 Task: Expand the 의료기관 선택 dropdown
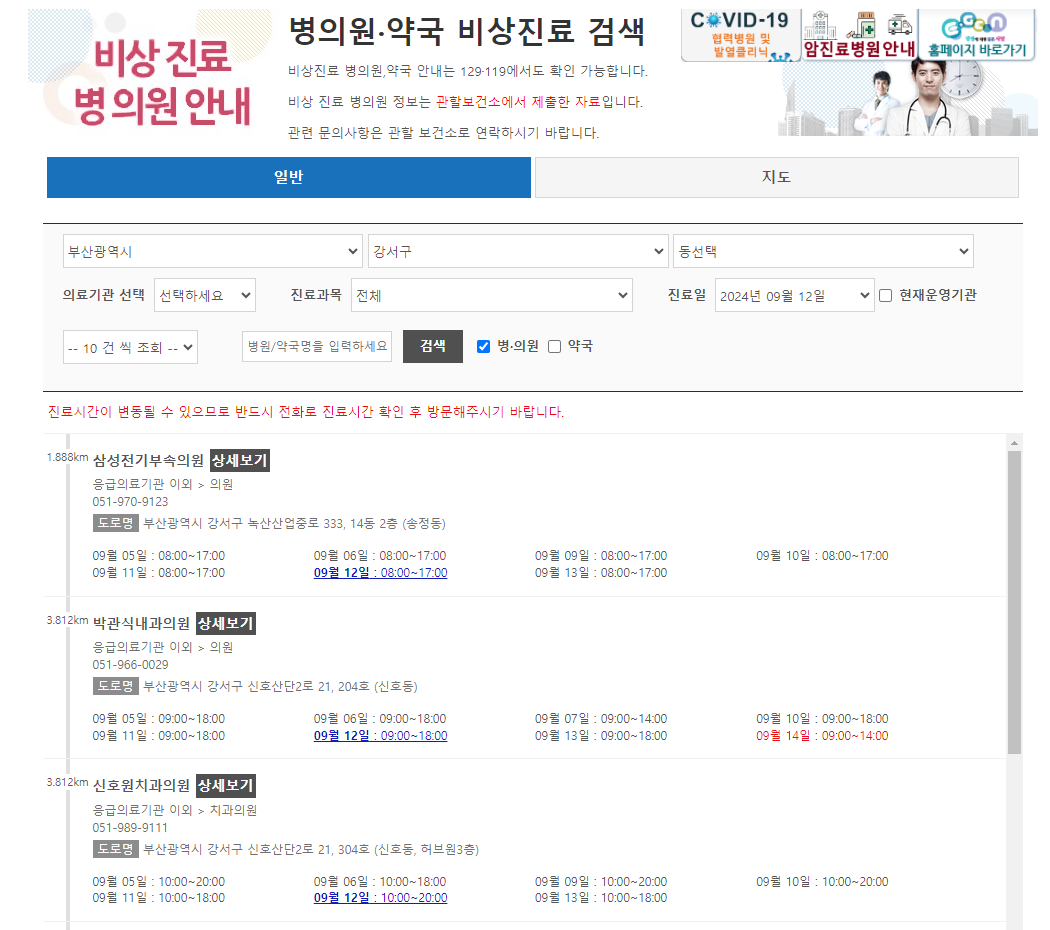[205, 295]
